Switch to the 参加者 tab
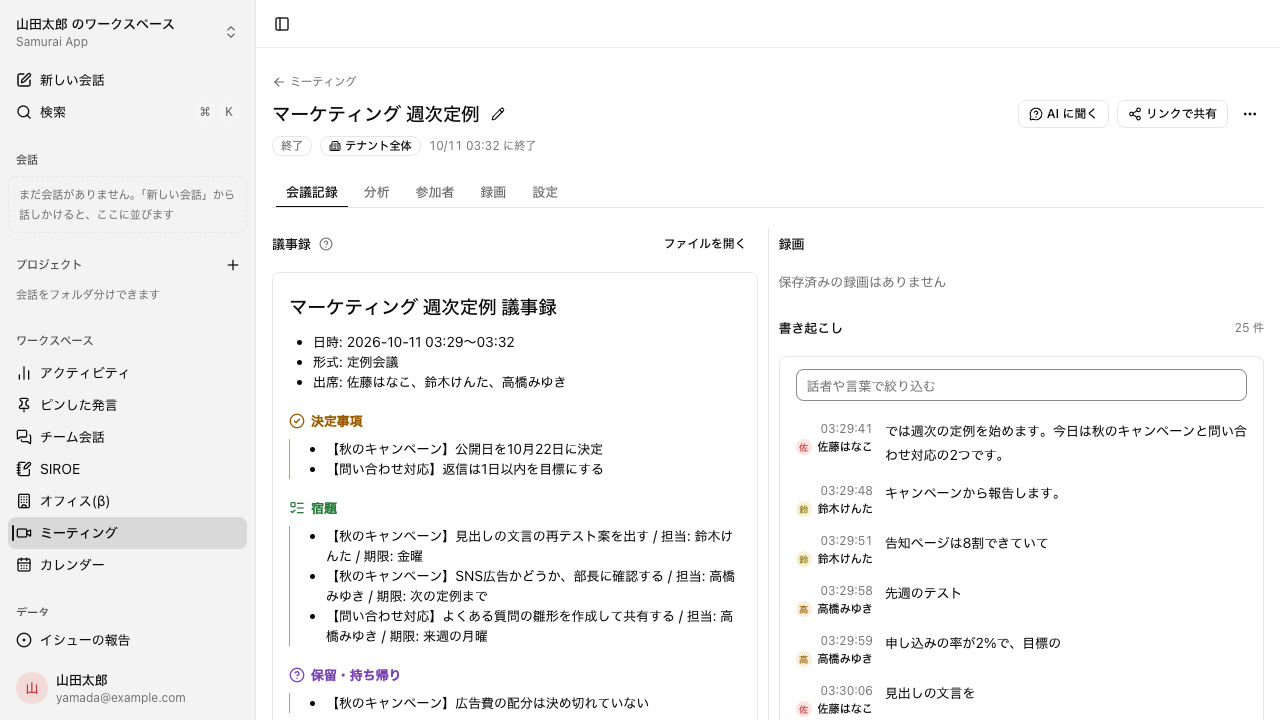The image size is (1280, 720). (435, 192)
